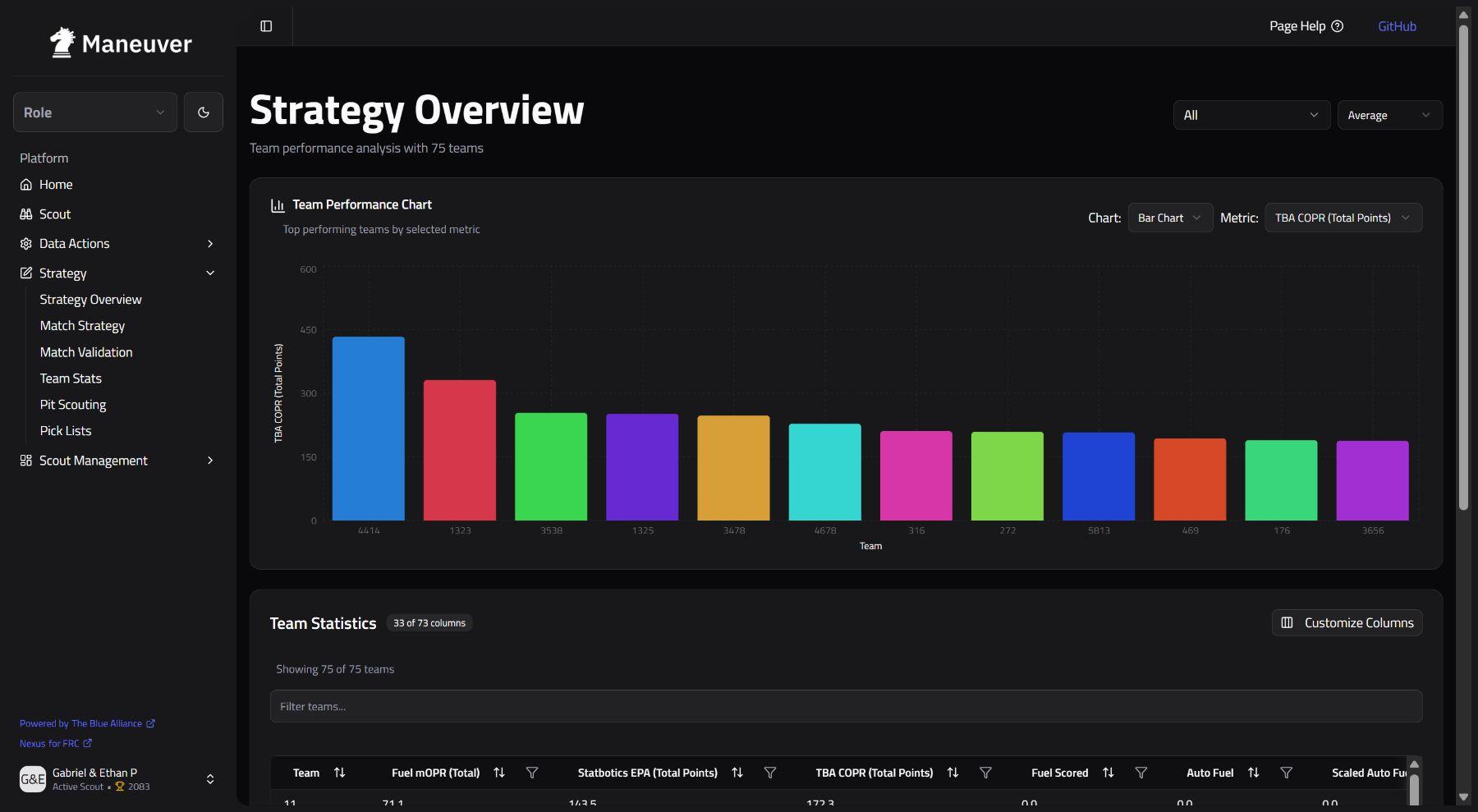This screenshot has width=1478, height=812.
Task: Click the Team Performance Chart icon
Action: coord(278,205)
